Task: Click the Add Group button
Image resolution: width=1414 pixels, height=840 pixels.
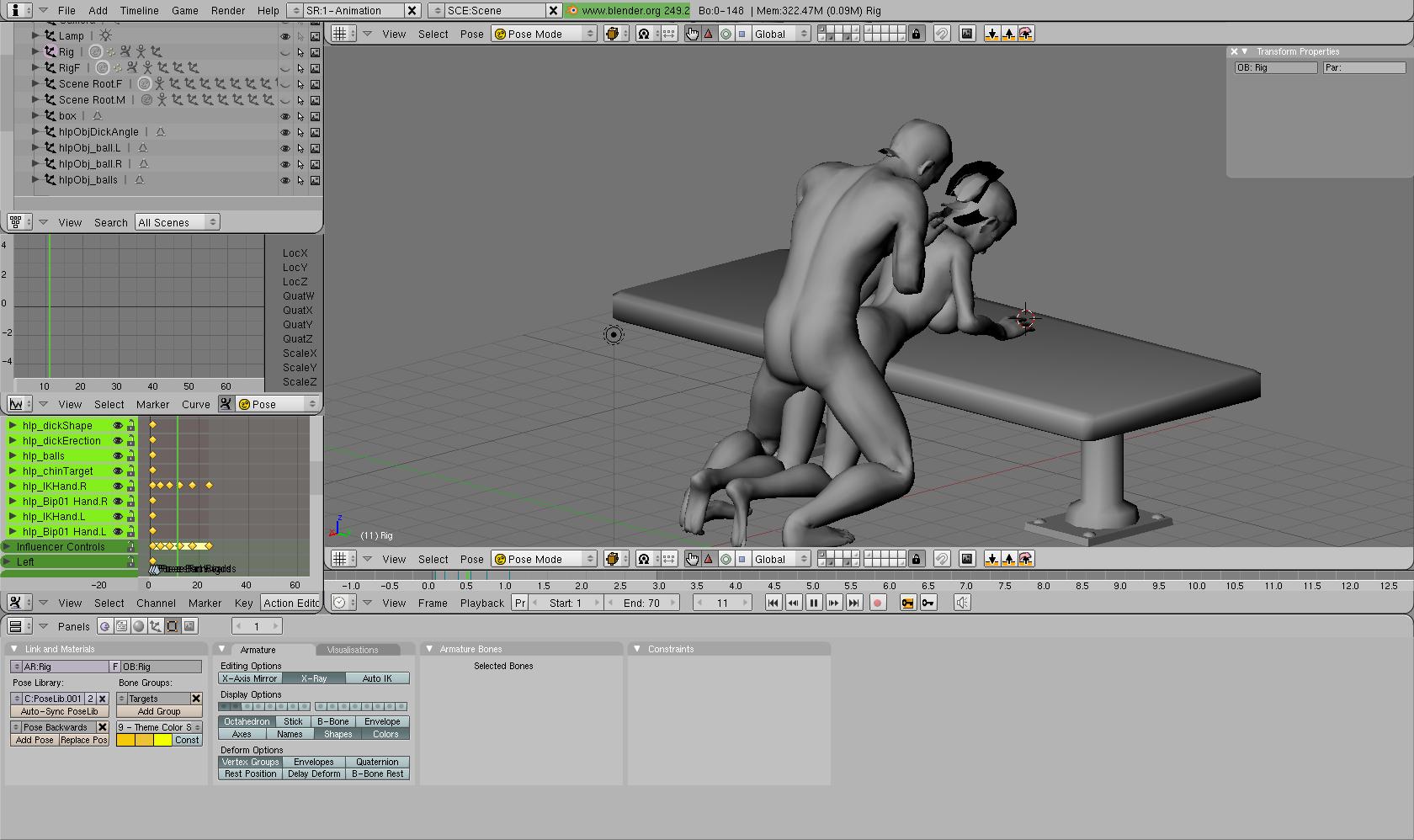Action: [x=159, y=711]
